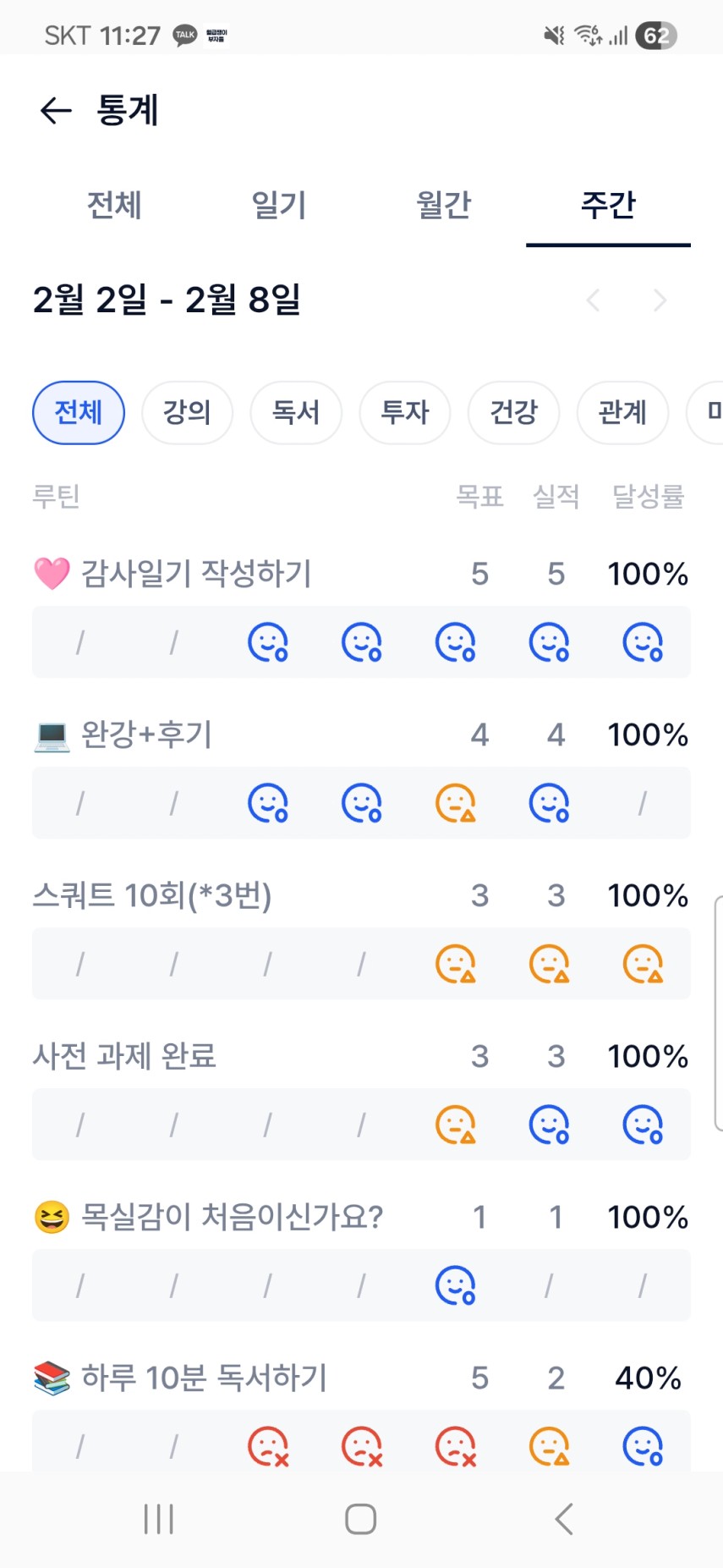Open the 월간 tab

(443, 205)
